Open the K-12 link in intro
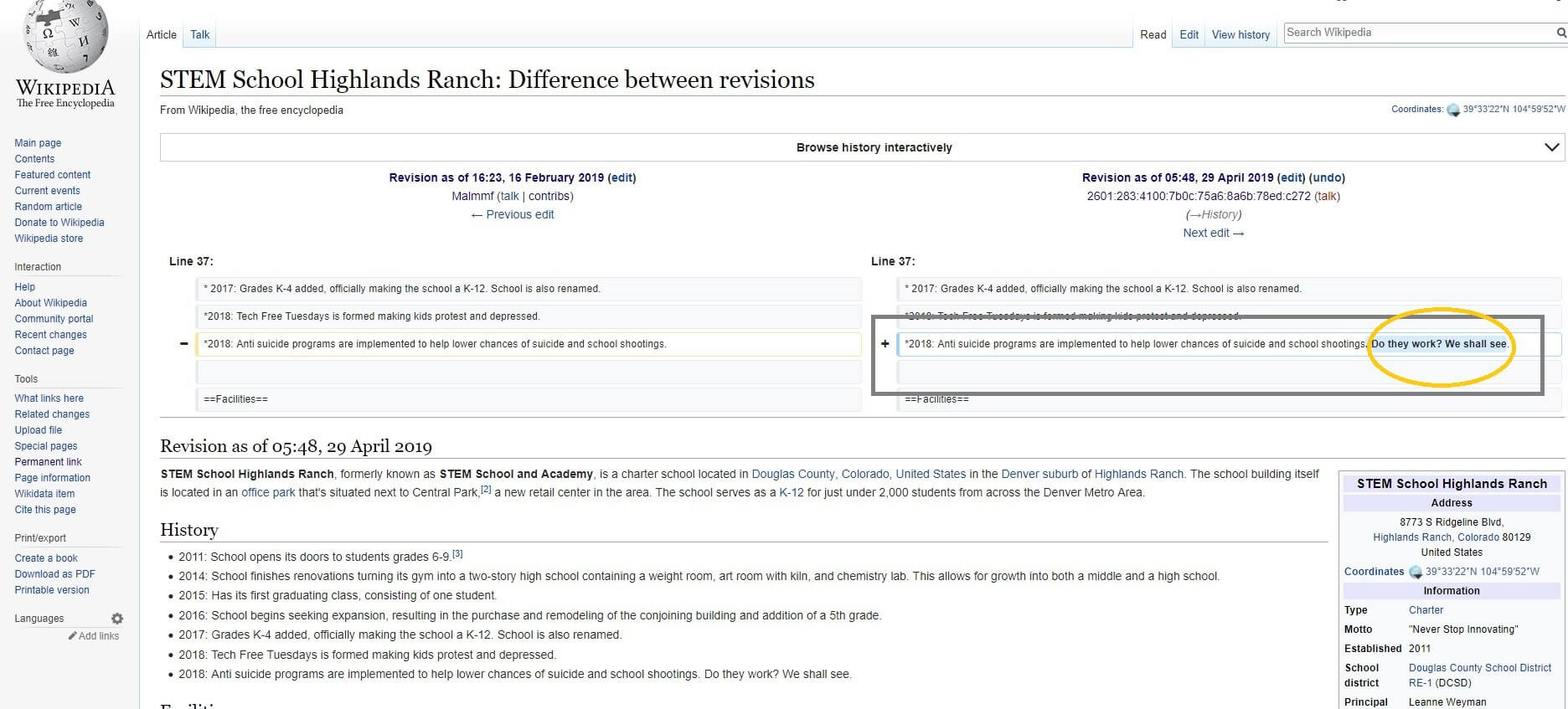 [792, 492]
